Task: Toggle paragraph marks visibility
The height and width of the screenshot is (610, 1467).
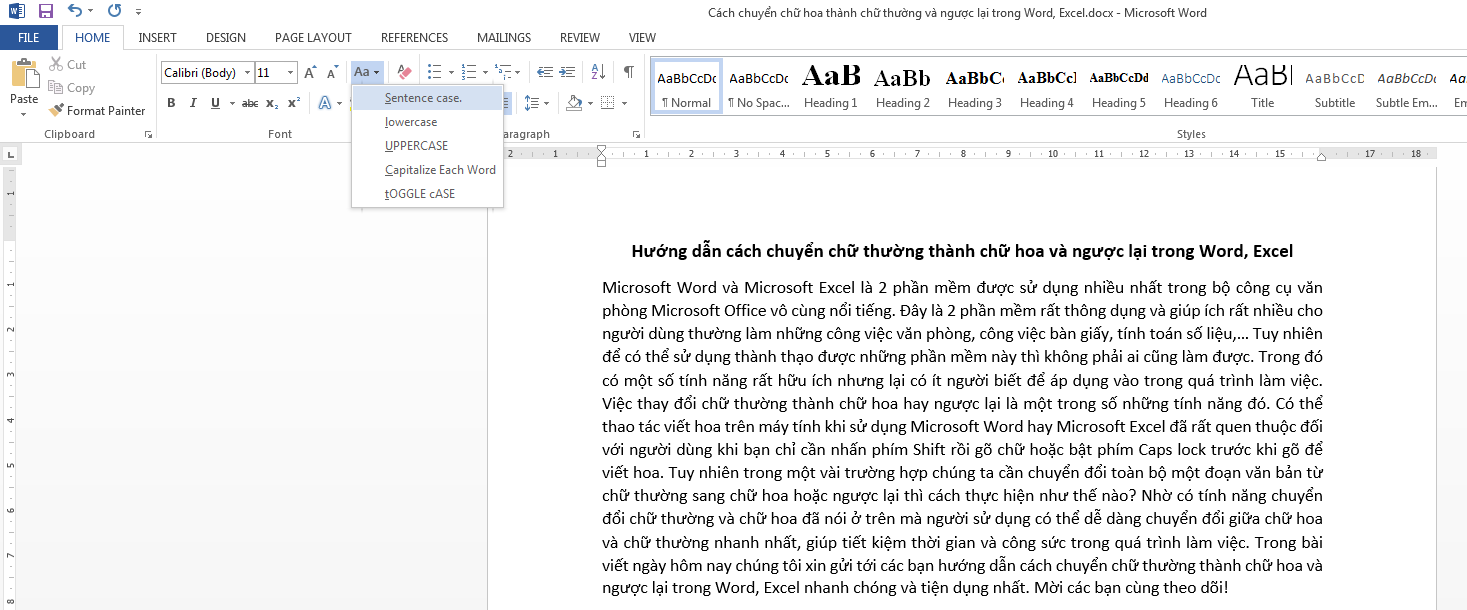Action: (628, 73)
